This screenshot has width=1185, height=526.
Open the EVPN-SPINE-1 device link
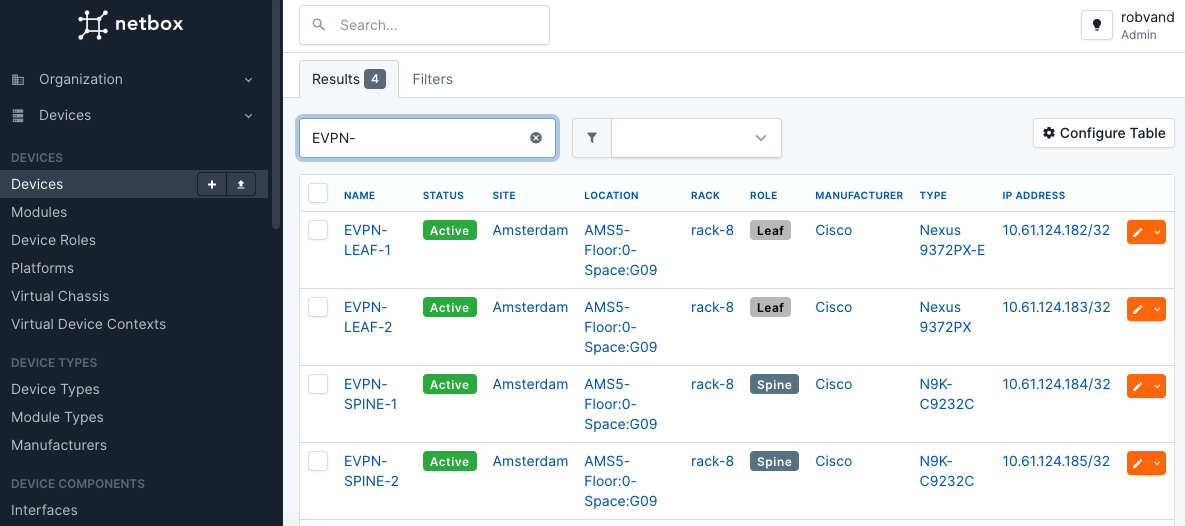tap(370, 394)
